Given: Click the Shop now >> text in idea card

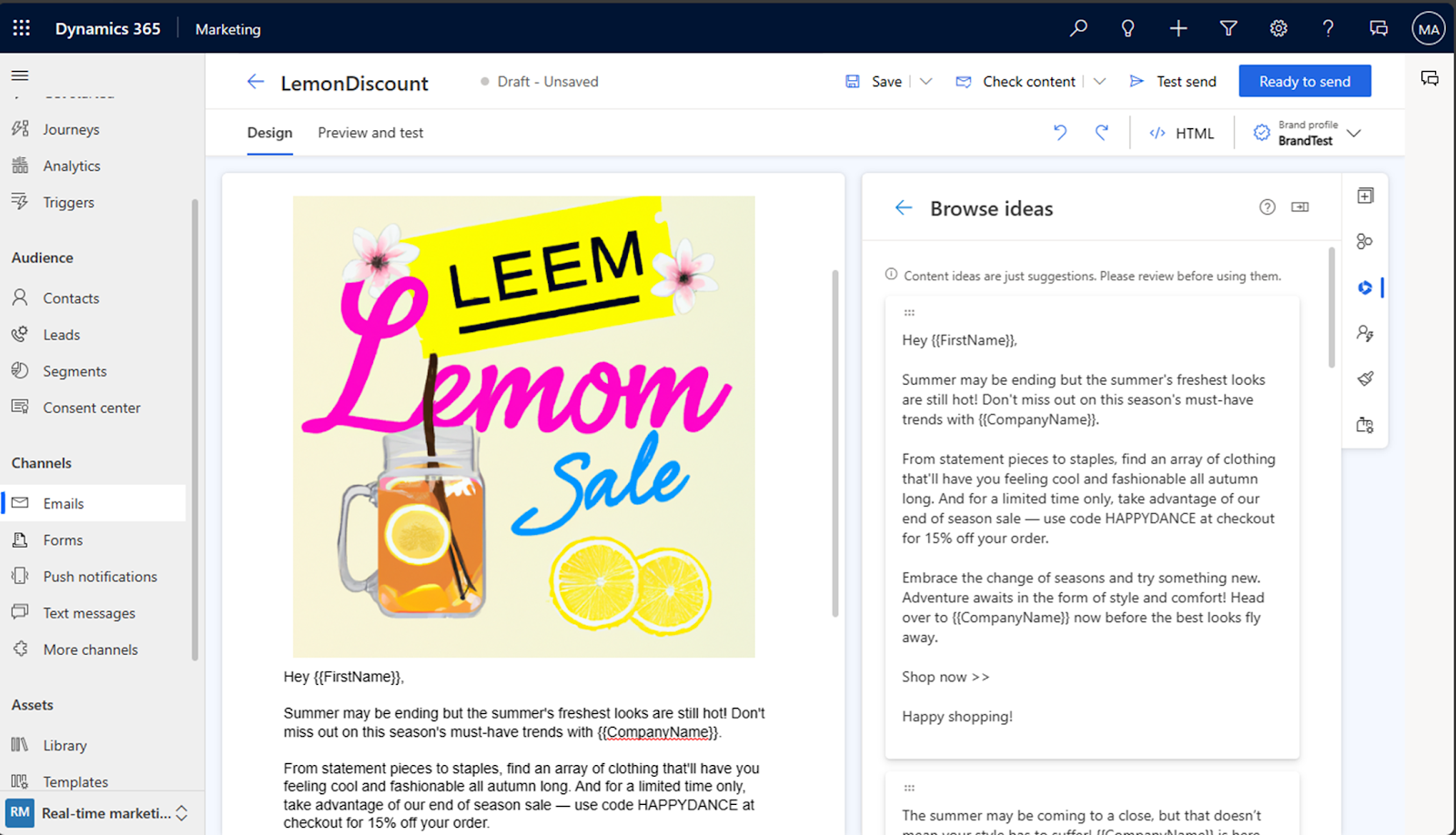Looking at the screenshot, I should (x=945, y=677).
